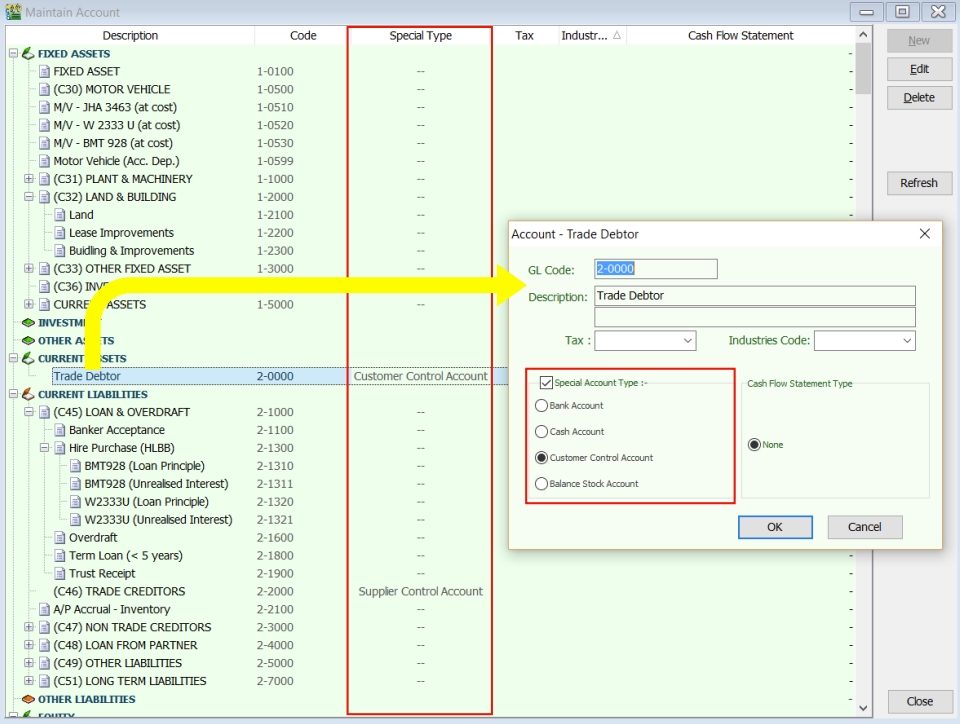Click the Maintain Account title bar icon
The height and width of the screenshot is (724, 960).
pos(13,12)
